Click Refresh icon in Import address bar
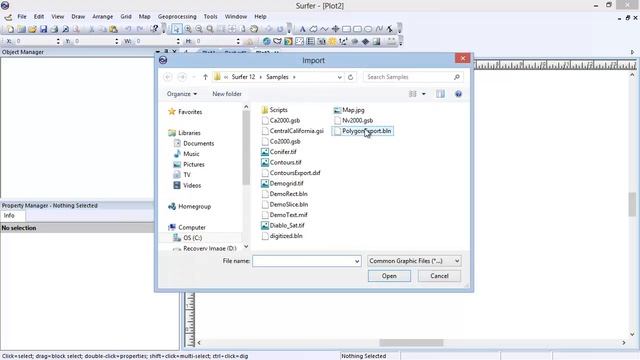This screenshot has width=640, height=360. [x=350, y=77]
